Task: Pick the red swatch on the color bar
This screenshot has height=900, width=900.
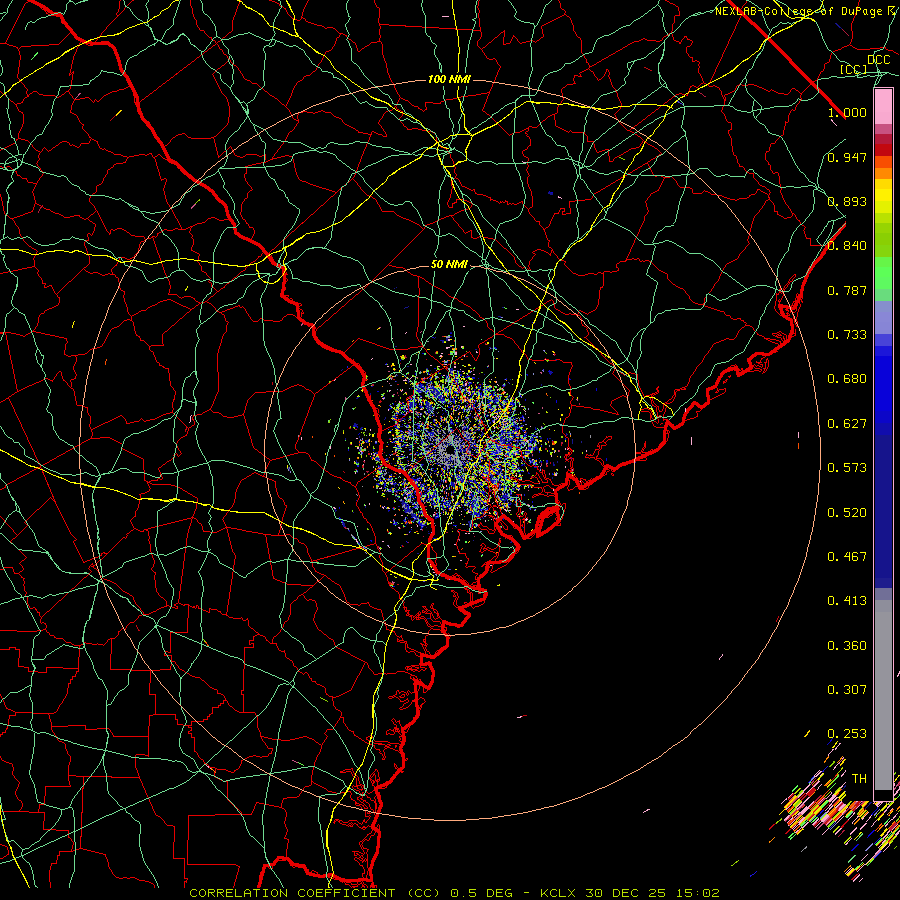Action: (x=883, y=150)
